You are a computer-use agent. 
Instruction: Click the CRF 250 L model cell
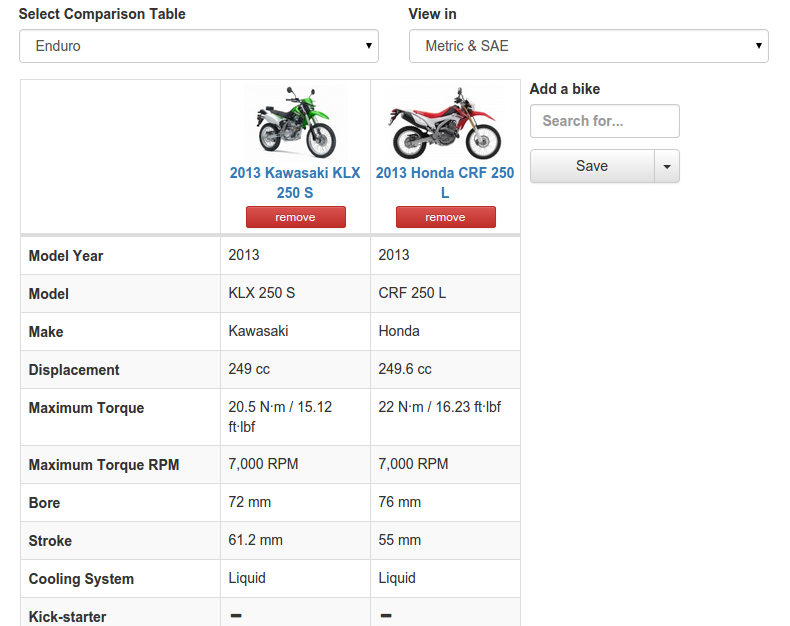(x=445, y=293)
